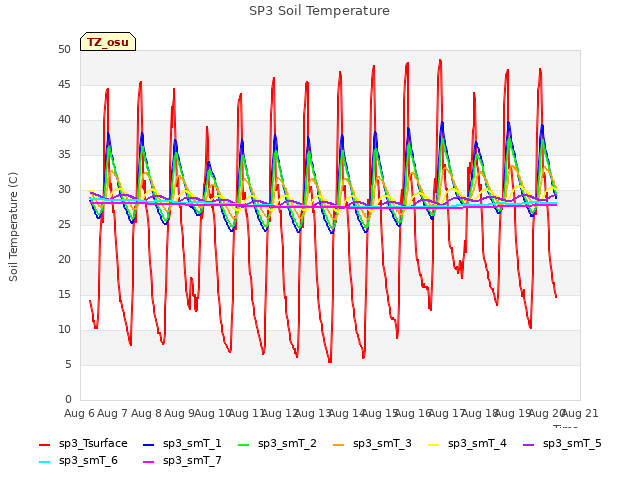This screenshot has width=640, height=480.
Task: Click the 30 y-axis tick label
Action: tap(64, 189)
